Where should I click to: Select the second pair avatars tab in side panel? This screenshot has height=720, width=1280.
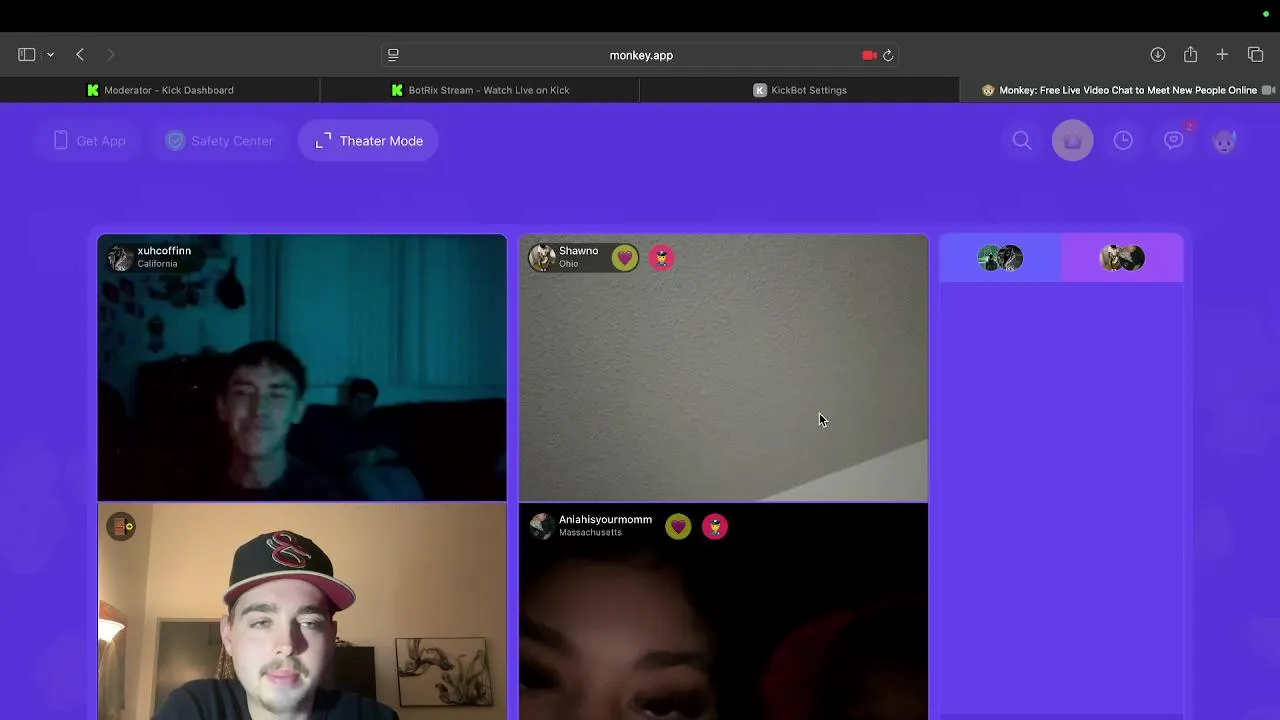(x=1122, y=258)
